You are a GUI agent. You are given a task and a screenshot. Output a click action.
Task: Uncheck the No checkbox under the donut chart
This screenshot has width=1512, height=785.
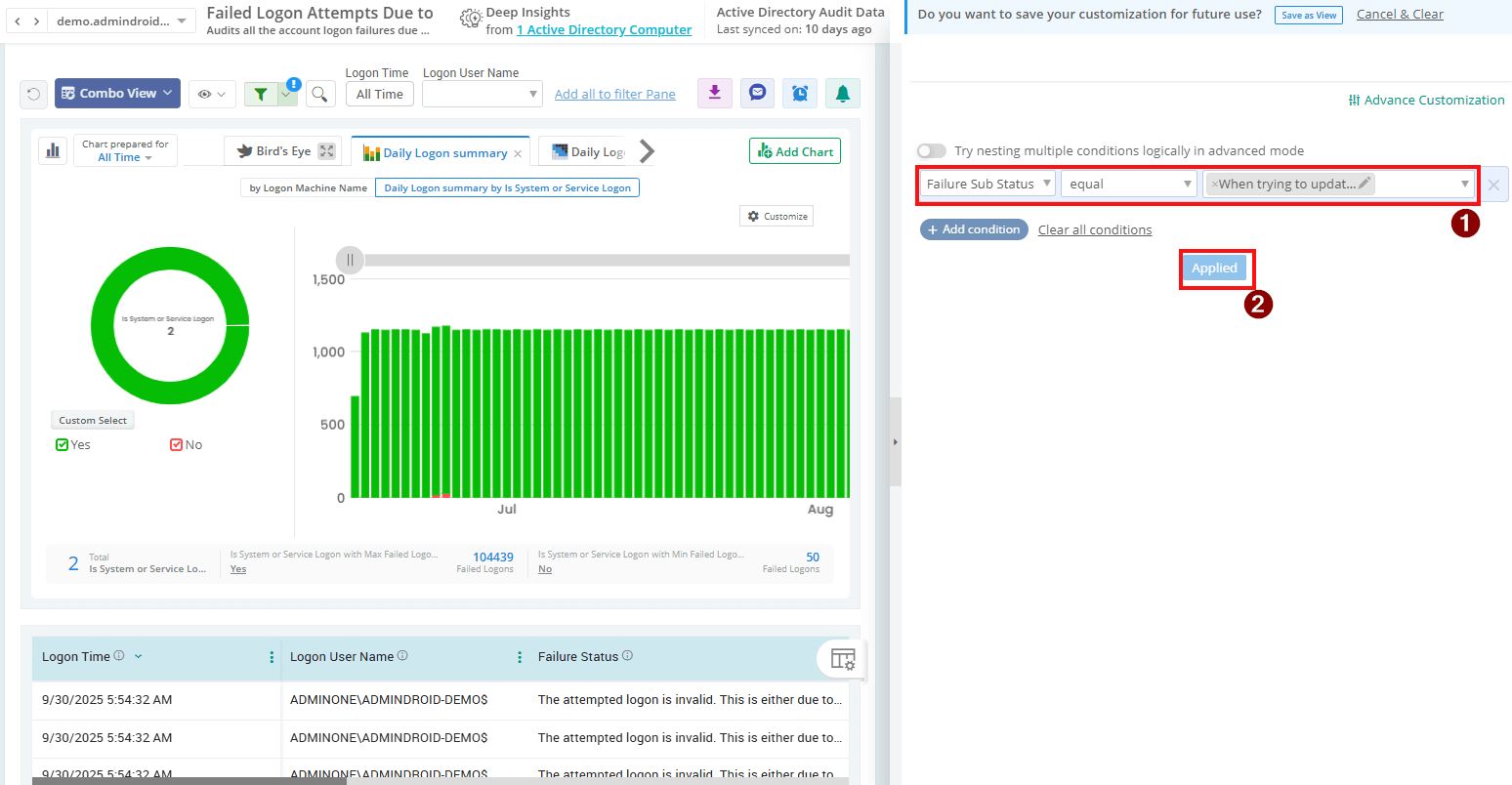[x=175, y=444]
